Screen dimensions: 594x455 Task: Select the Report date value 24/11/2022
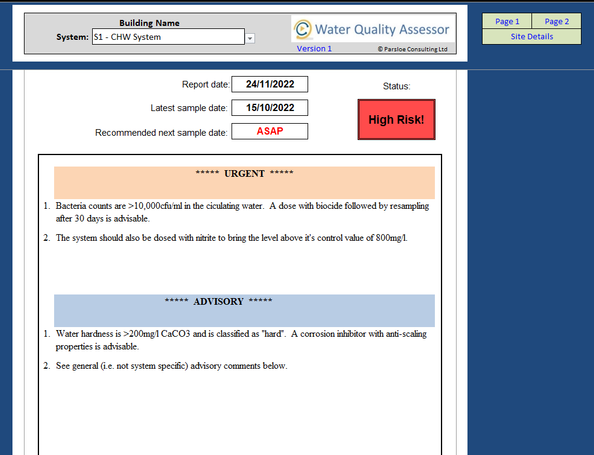(x=270, y=84)
